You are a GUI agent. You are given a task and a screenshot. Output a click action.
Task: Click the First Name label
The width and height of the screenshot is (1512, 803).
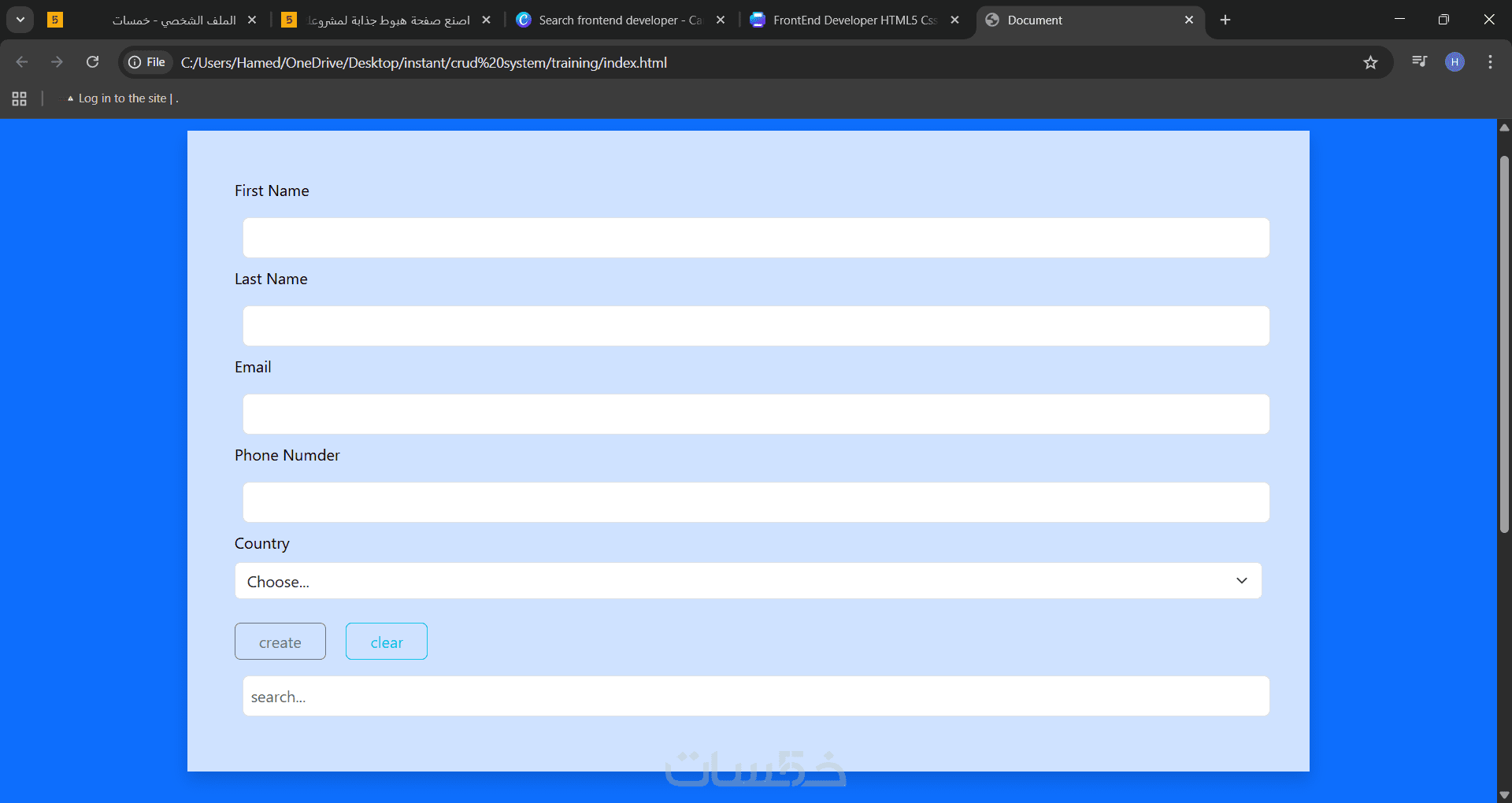point(272,191)
